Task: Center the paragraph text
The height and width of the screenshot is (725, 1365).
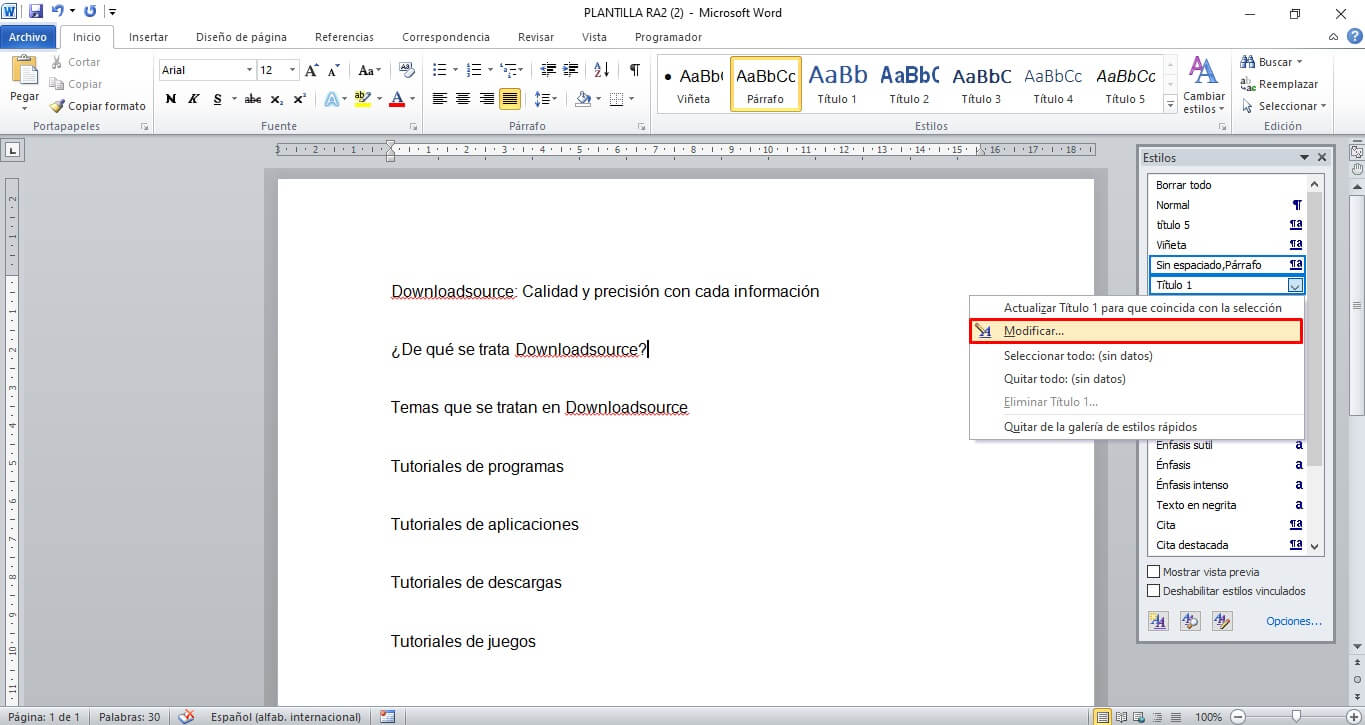Action: [x=463, y=99]
